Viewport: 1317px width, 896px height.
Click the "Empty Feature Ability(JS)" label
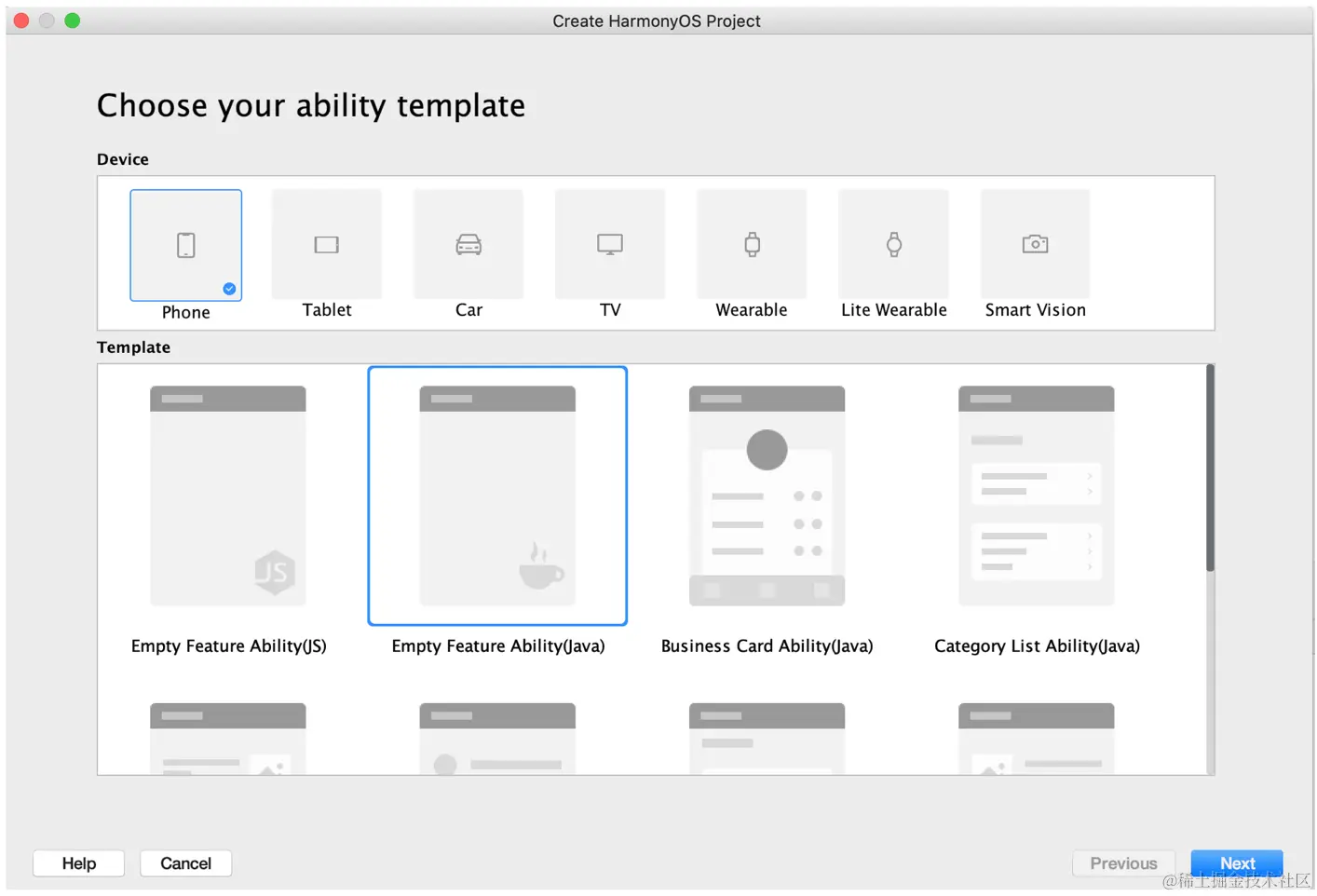229,646
